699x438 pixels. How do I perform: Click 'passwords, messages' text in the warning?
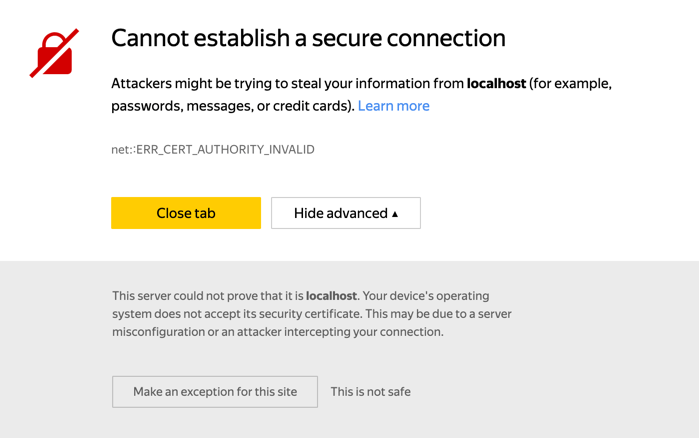pos(182,106)
